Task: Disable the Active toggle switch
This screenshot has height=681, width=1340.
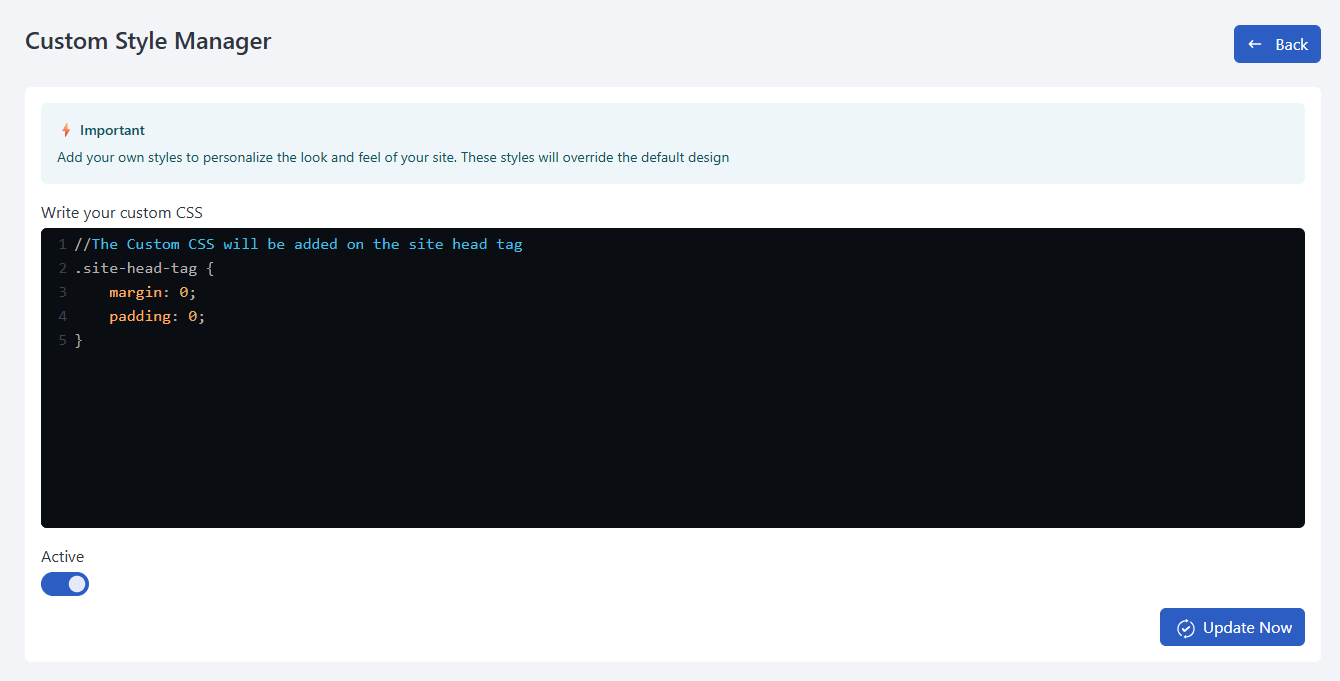Action: coord(65,583)
